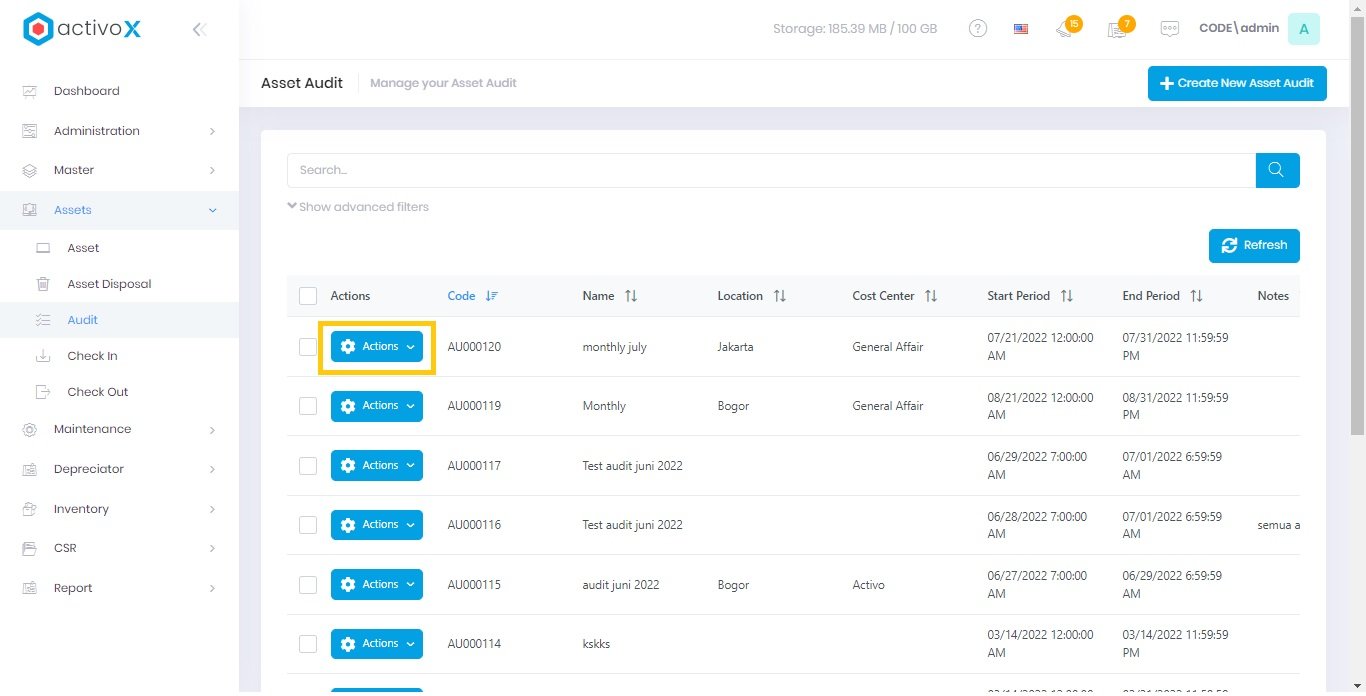The image size is (1366, 696).
Task: Open Actions dropdown for monthly july
Action: coord(377,347)
